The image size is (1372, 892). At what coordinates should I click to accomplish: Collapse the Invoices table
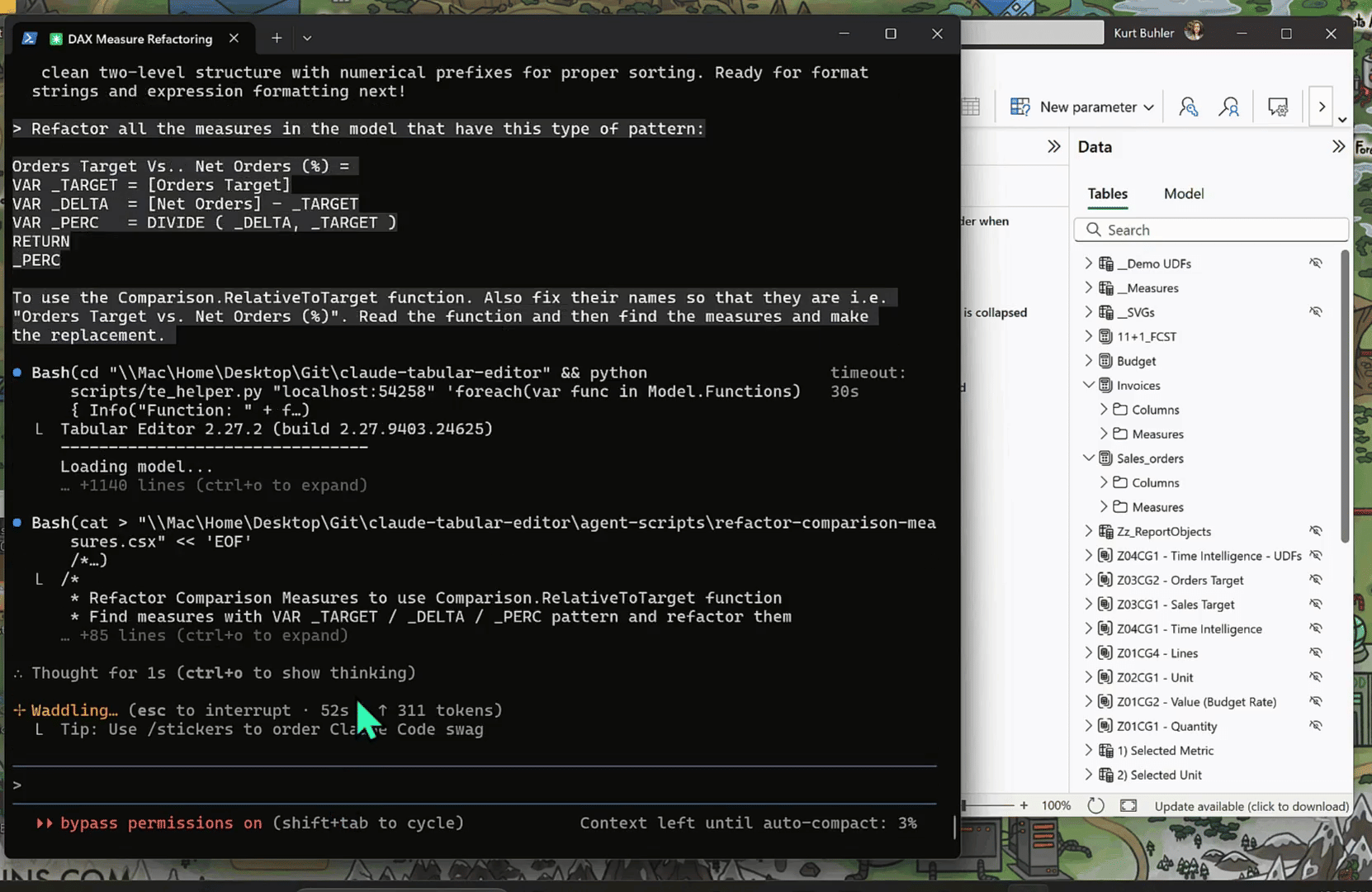coord(1088,385)
